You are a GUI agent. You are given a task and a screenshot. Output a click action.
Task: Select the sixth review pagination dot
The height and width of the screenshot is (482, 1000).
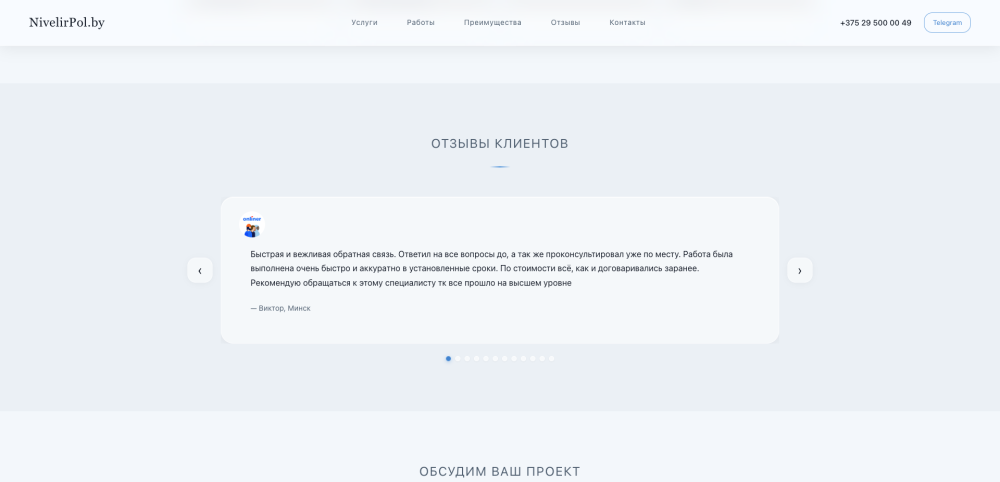[496, 358]
